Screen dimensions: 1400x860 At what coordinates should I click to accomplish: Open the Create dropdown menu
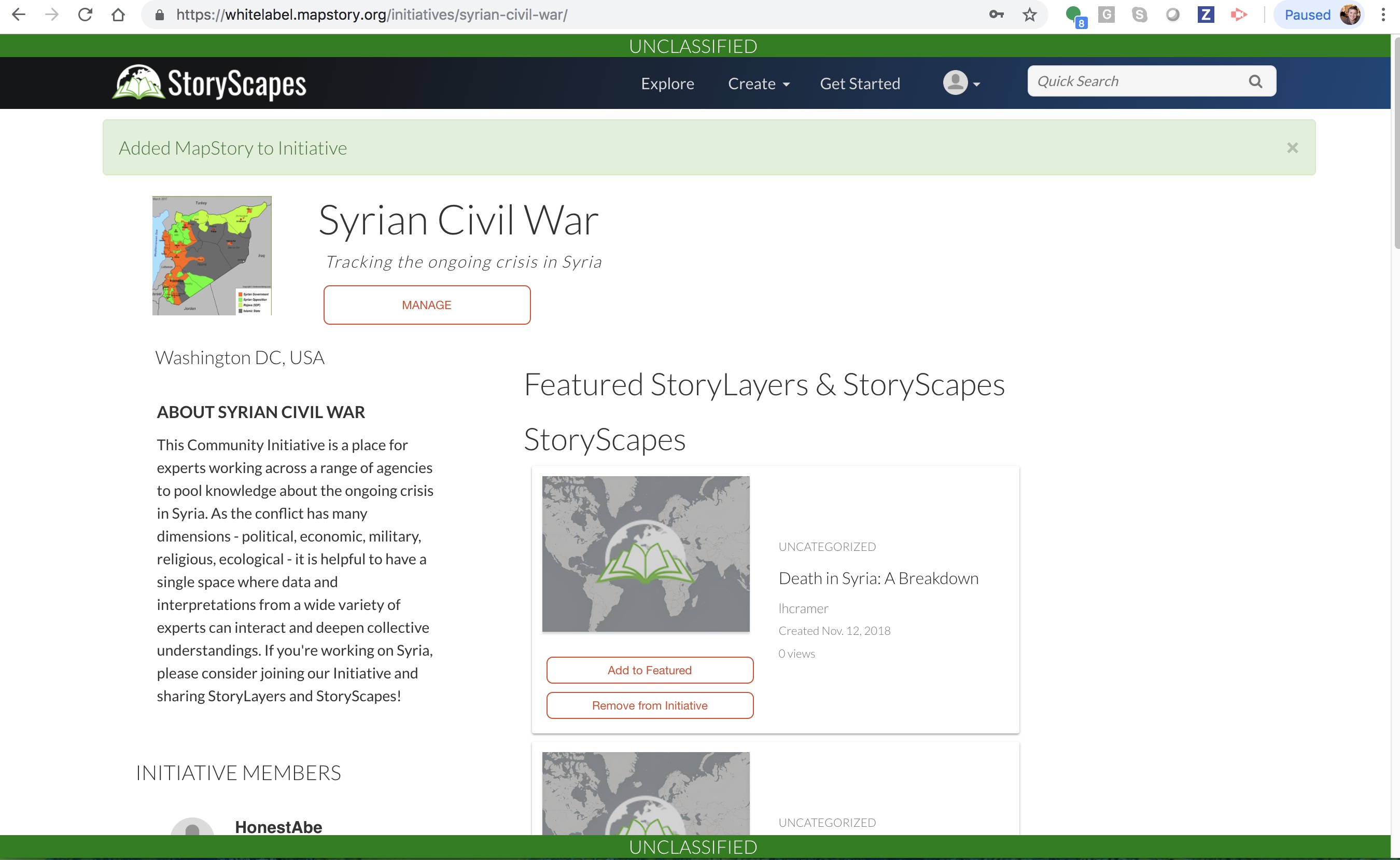pos(758,83)
